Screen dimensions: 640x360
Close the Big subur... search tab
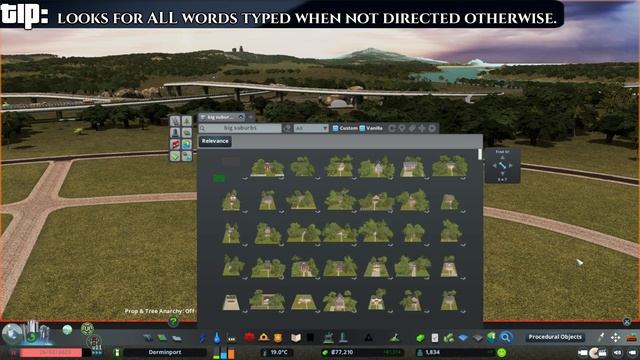[x=241, y=118]
